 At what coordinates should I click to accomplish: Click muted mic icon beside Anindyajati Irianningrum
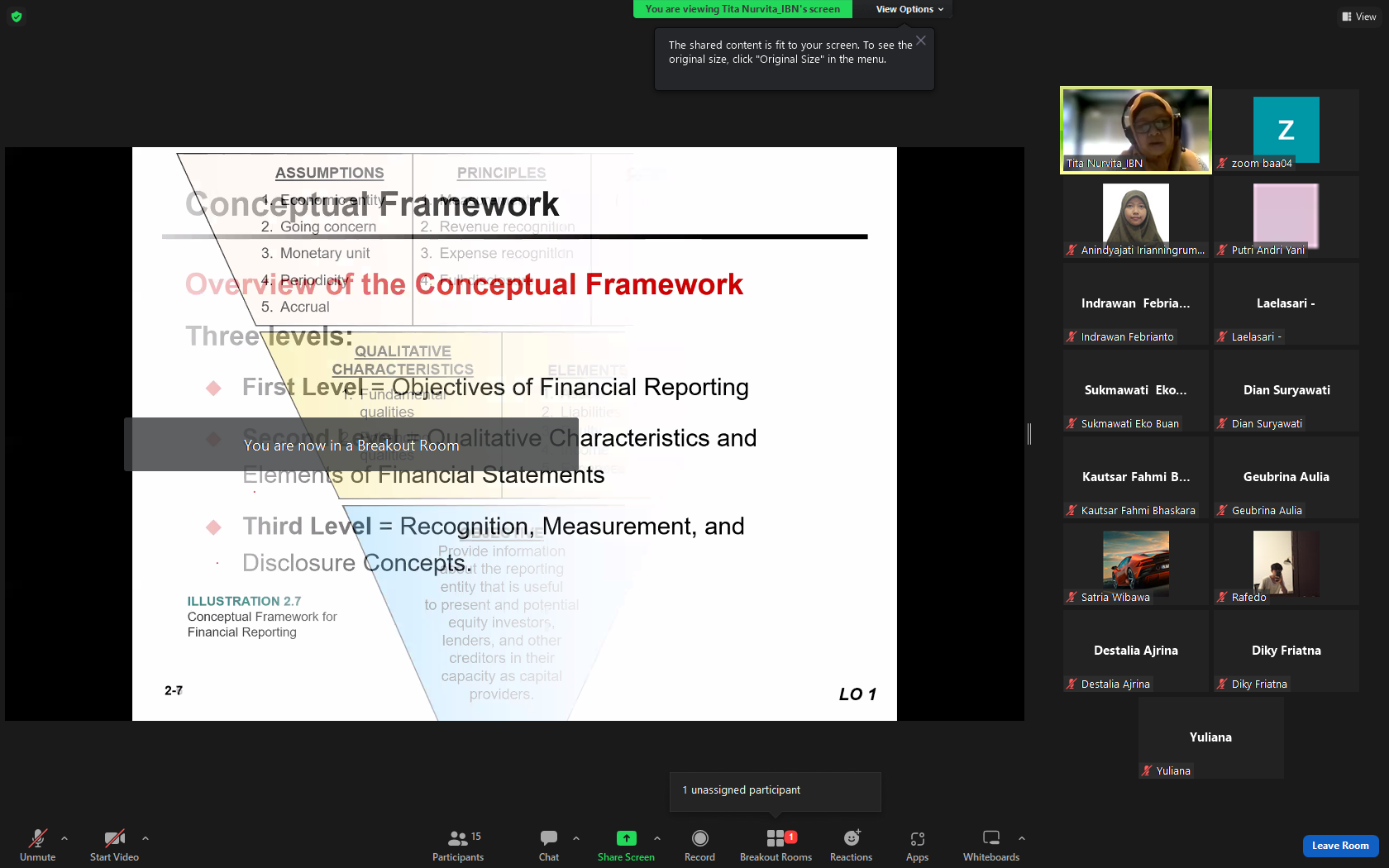tap(1072, 250)
